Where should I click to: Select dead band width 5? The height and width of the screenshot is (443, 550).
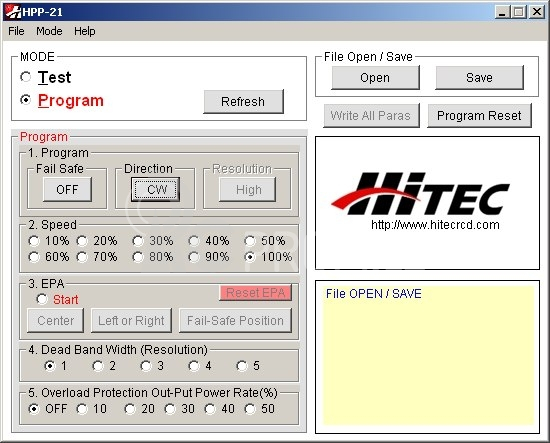[242, 366]
